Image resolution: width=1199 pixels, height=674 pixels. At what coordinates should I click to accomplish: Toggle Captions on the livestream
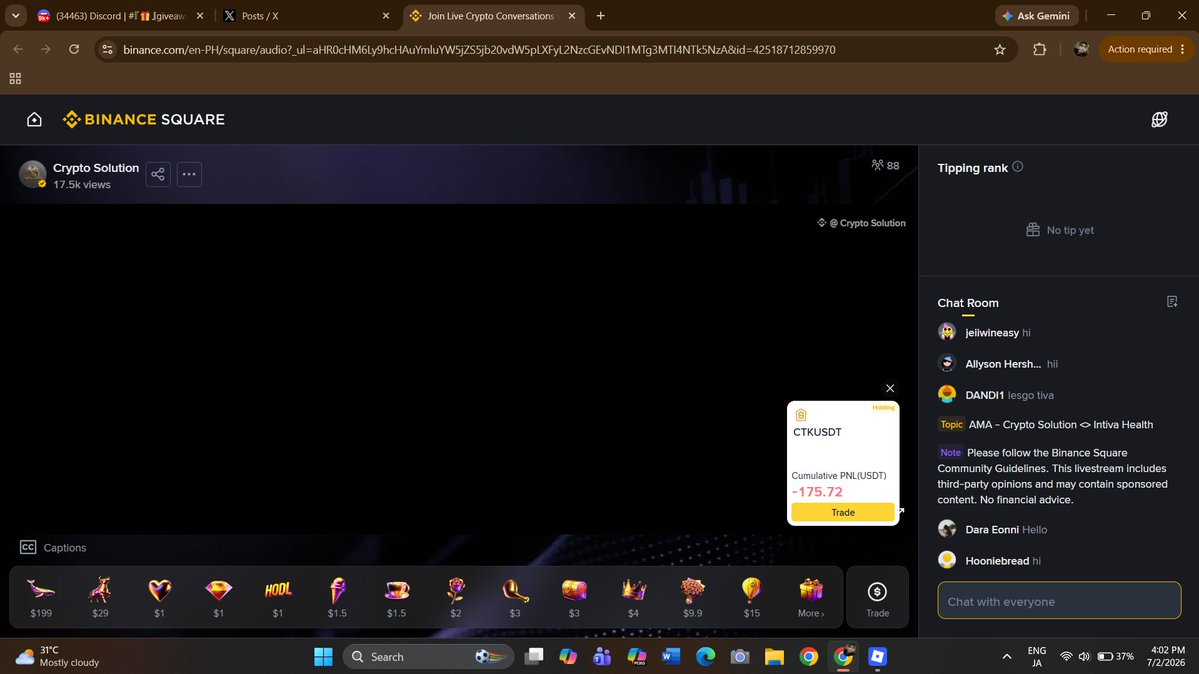53,548
